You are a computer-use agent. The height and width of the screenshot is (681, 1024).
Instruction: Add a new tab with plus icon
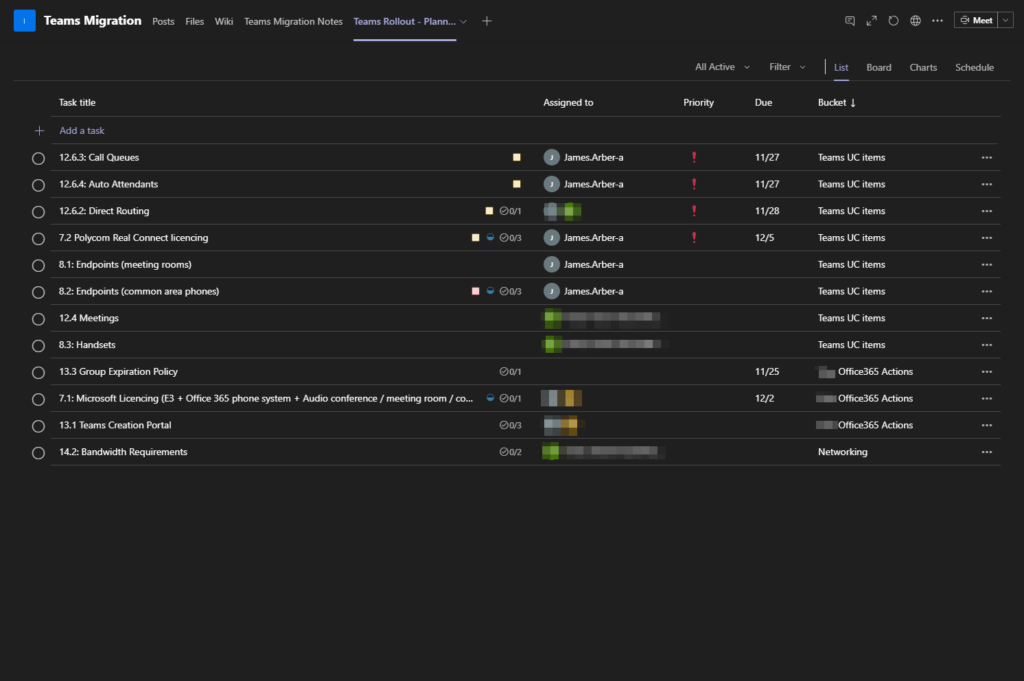pos(487,21)
